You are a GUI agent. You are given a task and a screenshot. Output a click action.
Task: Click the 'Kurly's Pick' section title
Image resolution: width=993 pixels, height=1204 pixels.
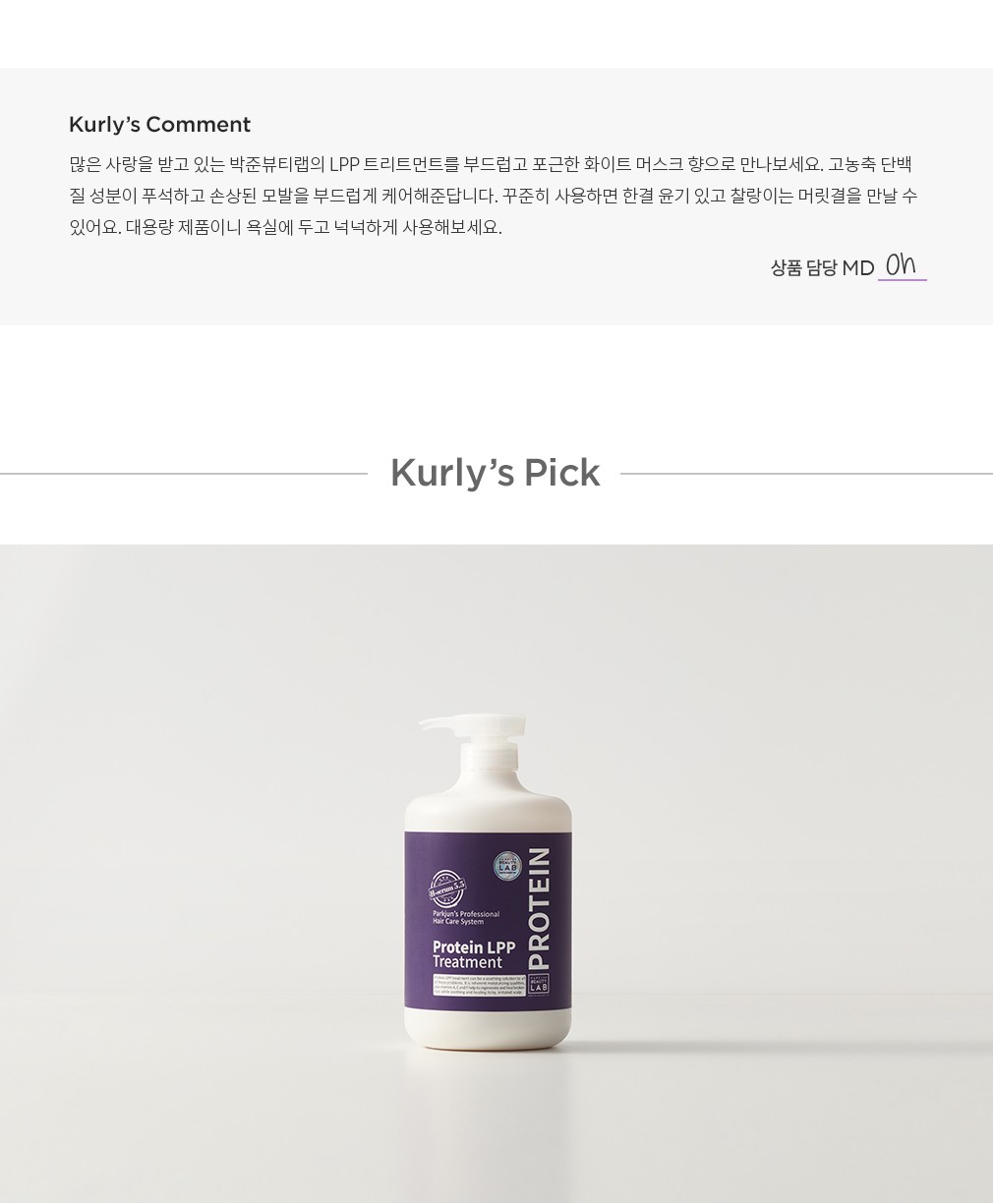coord(495,473)
